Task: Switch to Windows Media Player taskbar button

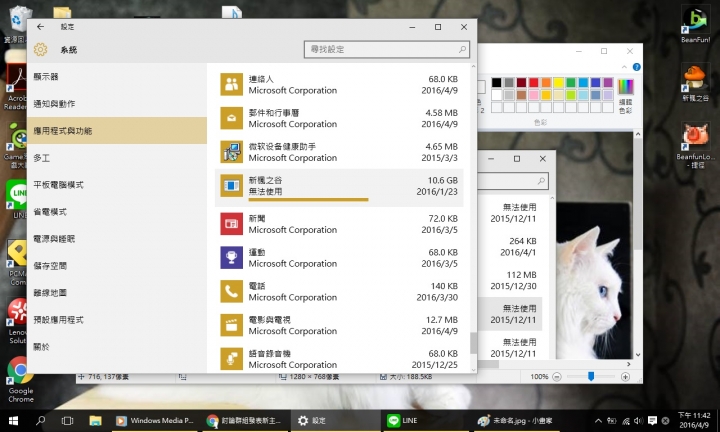Action: pos(155,421)
